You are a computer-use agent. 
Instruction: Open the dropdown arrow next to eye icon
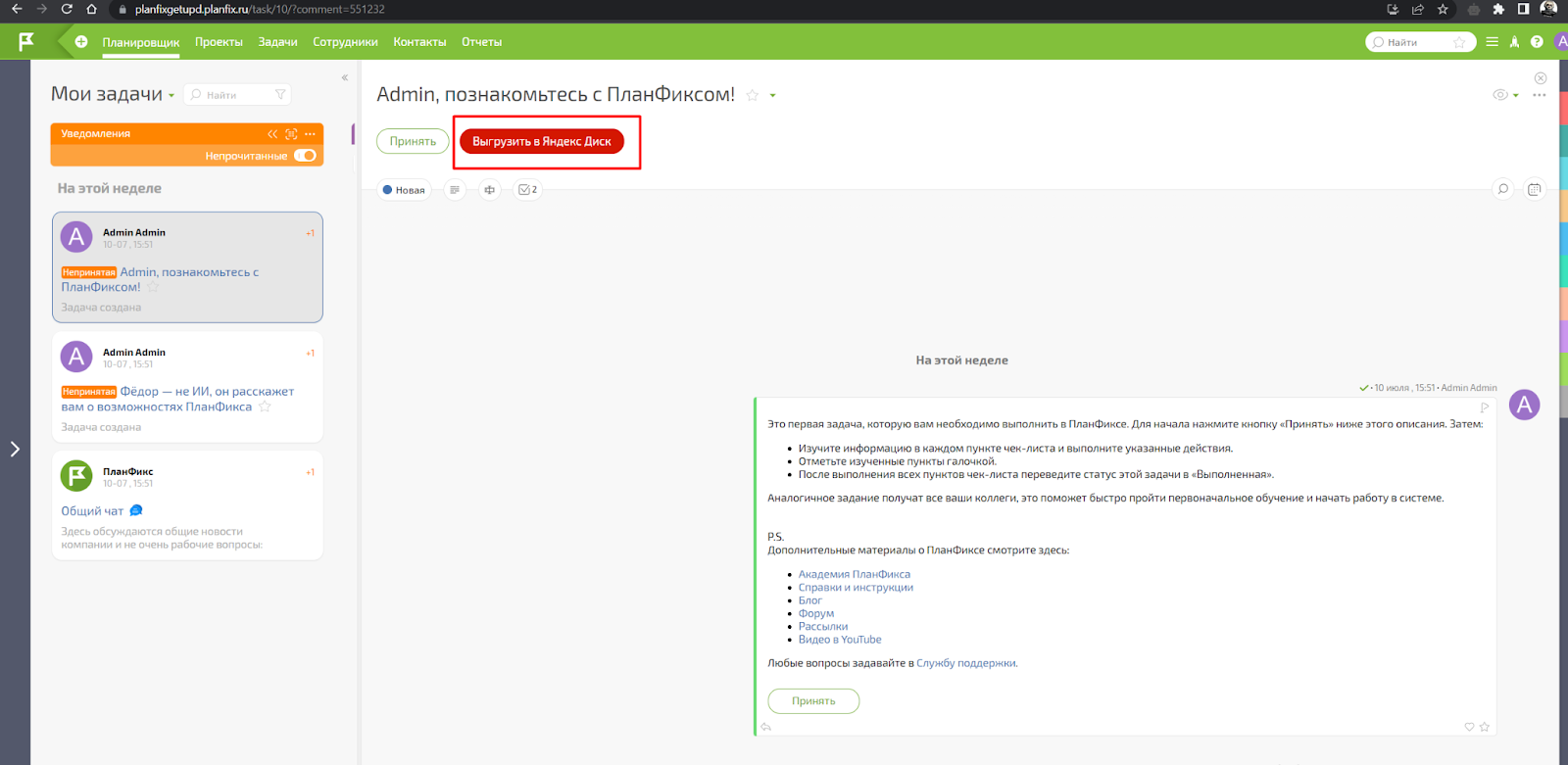point(1516,96)
